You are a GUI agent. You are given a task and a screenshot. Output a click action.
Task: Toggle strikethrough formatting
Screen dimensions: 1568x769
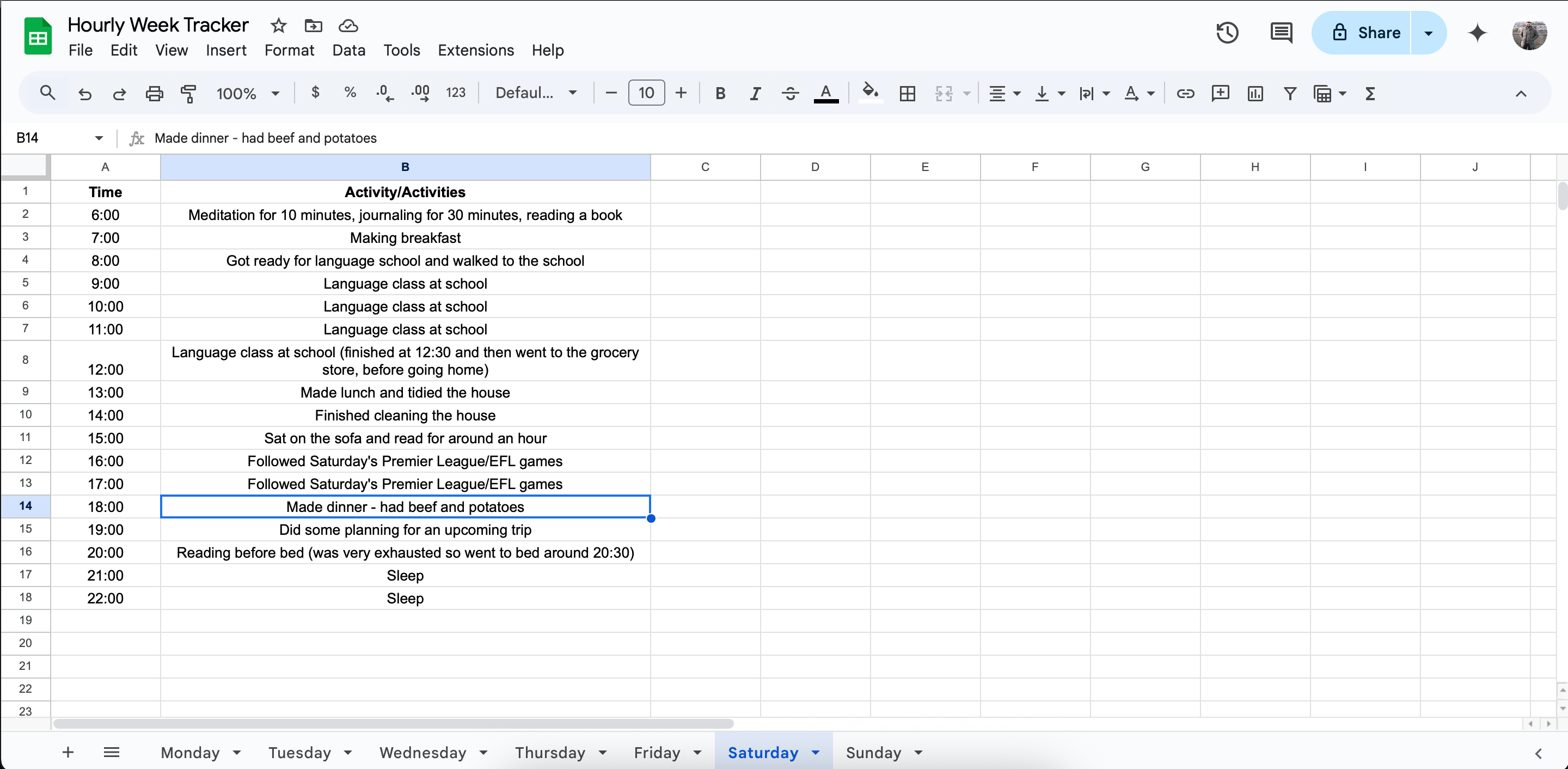[x=789, y=94]
